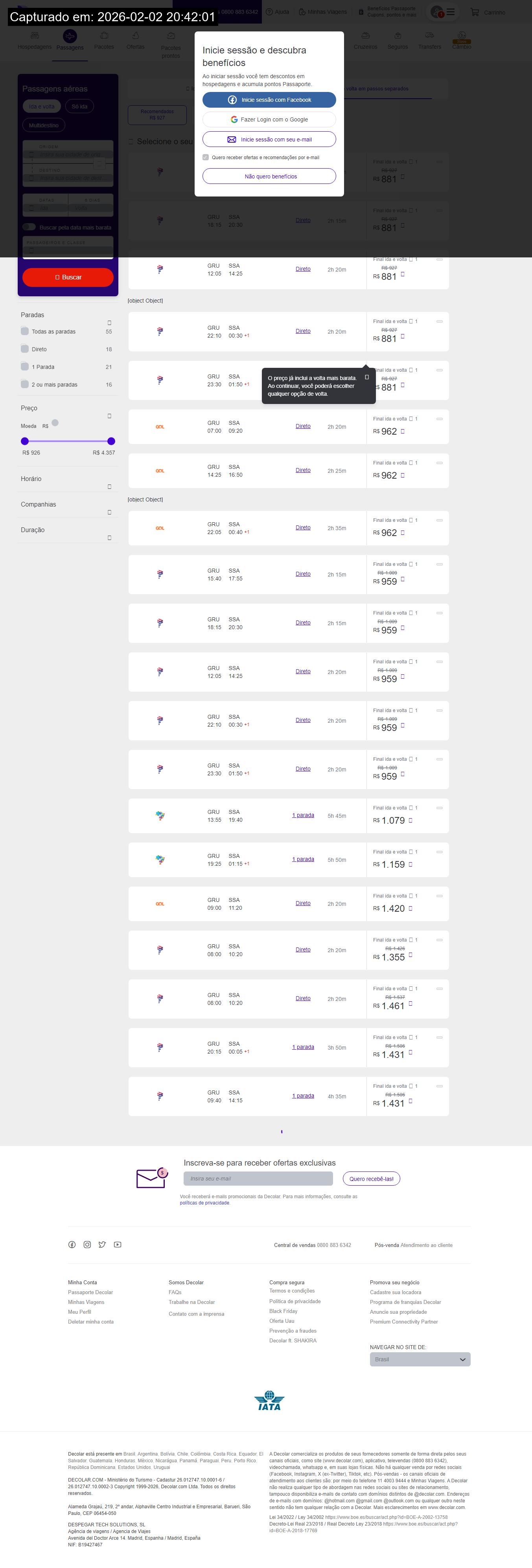Click the Transfers vehicle icon
The height and width of the screenshot is (1568, 532).
click(x=430, y=36)
